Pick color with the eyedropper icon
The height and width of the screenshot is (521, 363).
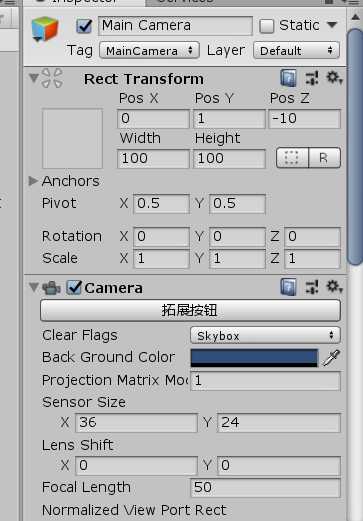click(331, 358)
